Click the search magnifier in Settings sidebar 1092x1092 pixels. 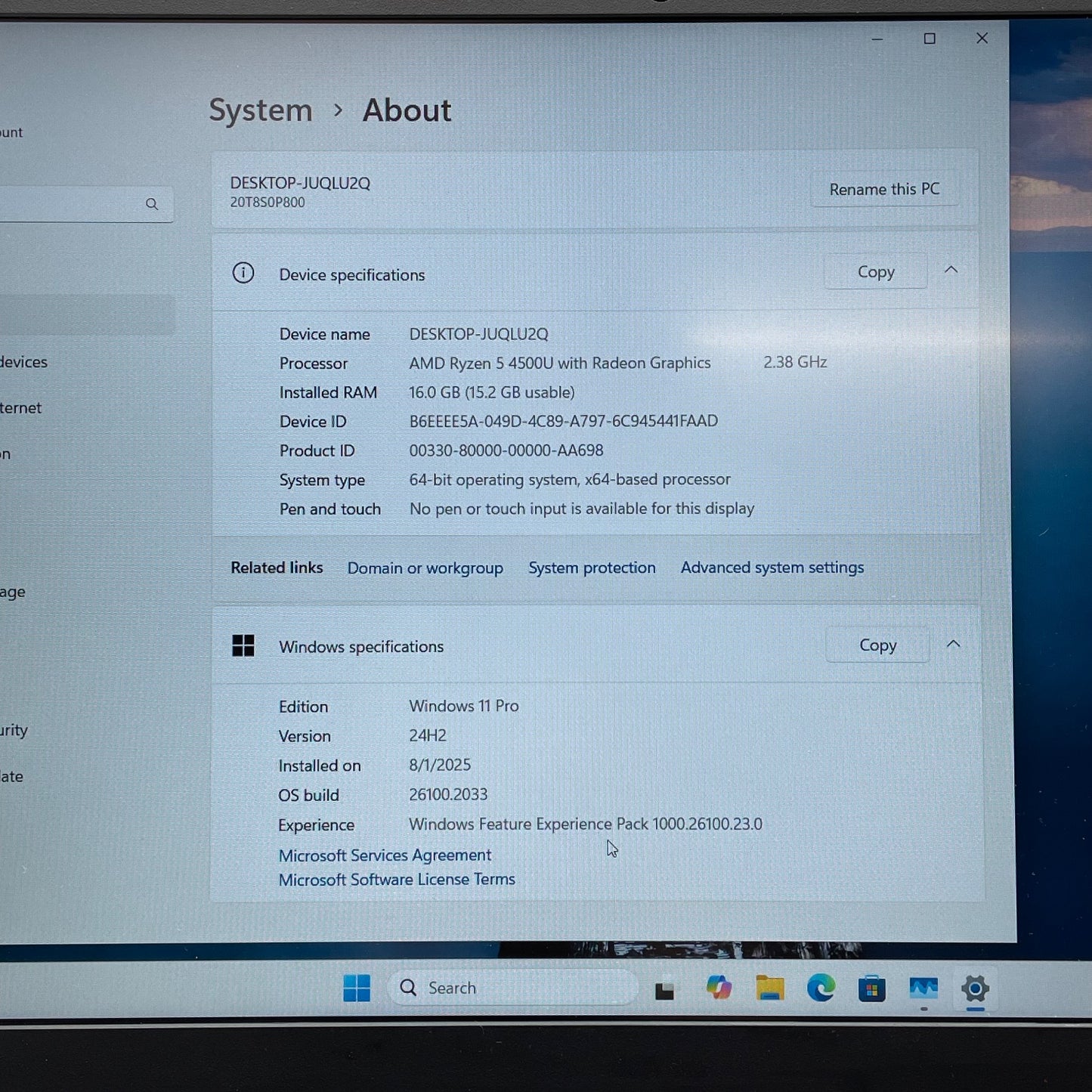[152, 204]
